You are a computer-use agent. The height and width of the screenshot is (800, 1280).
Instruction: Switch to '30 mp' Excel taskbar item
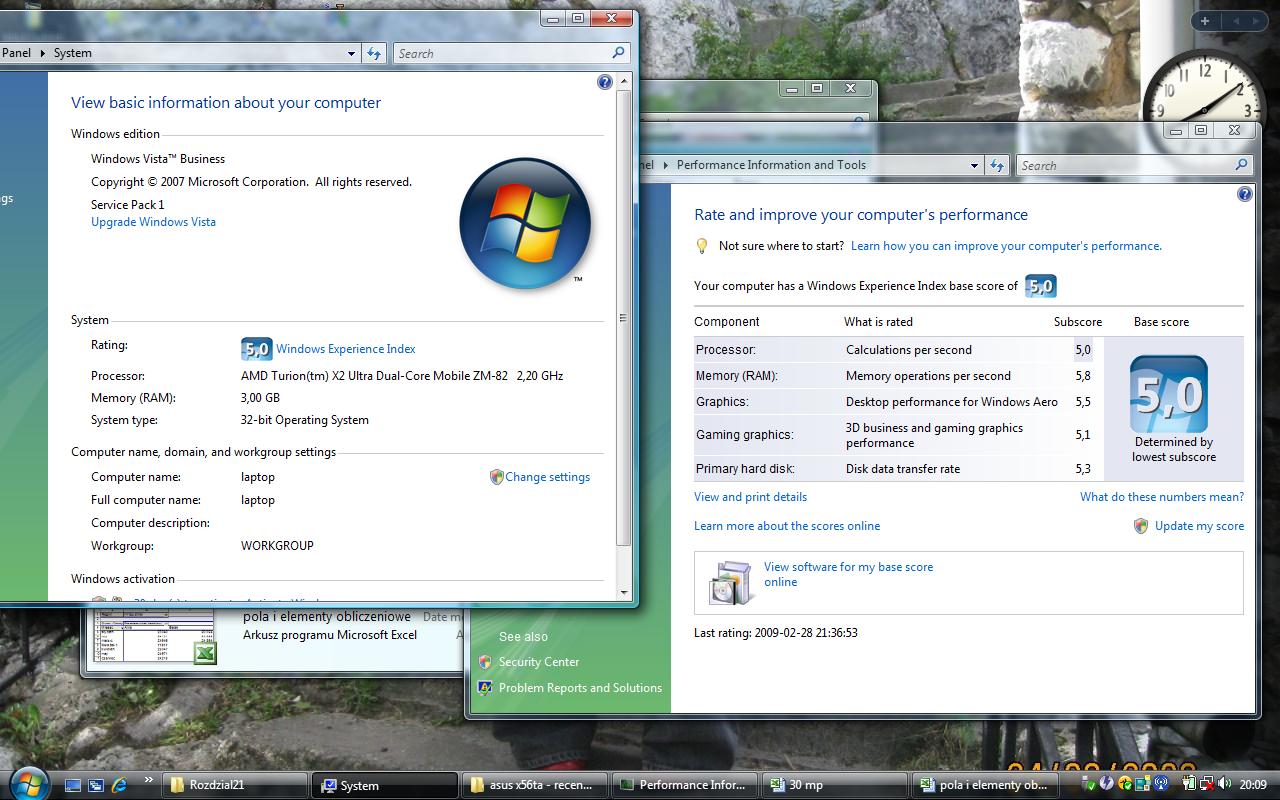[833, 785]
